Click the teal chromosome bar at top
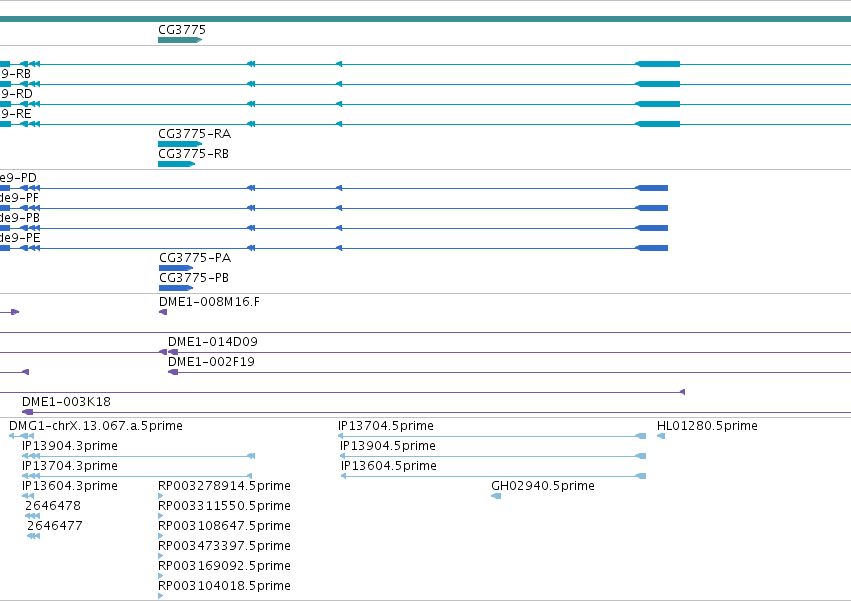 pyautogui.click(x=426, y=19)
